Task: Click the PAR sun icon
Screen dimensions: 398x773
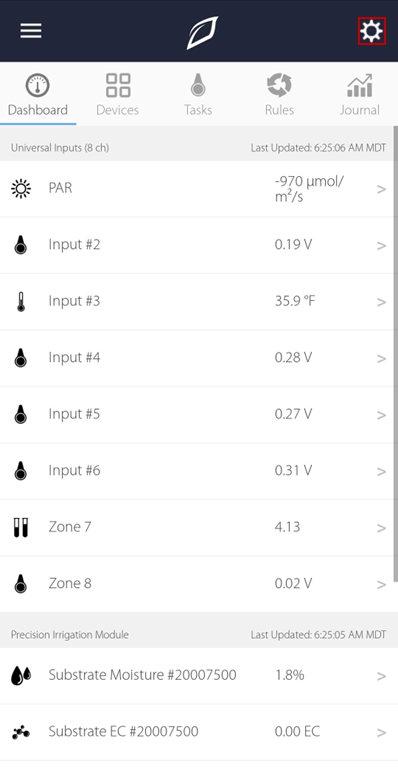Action: 21,189
